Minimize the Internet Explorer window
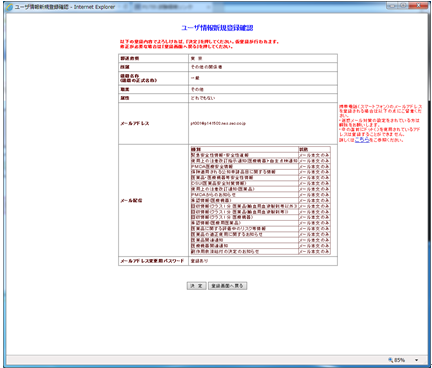The height and width of the screenshot is (368, 432). (x=393, y=5)
